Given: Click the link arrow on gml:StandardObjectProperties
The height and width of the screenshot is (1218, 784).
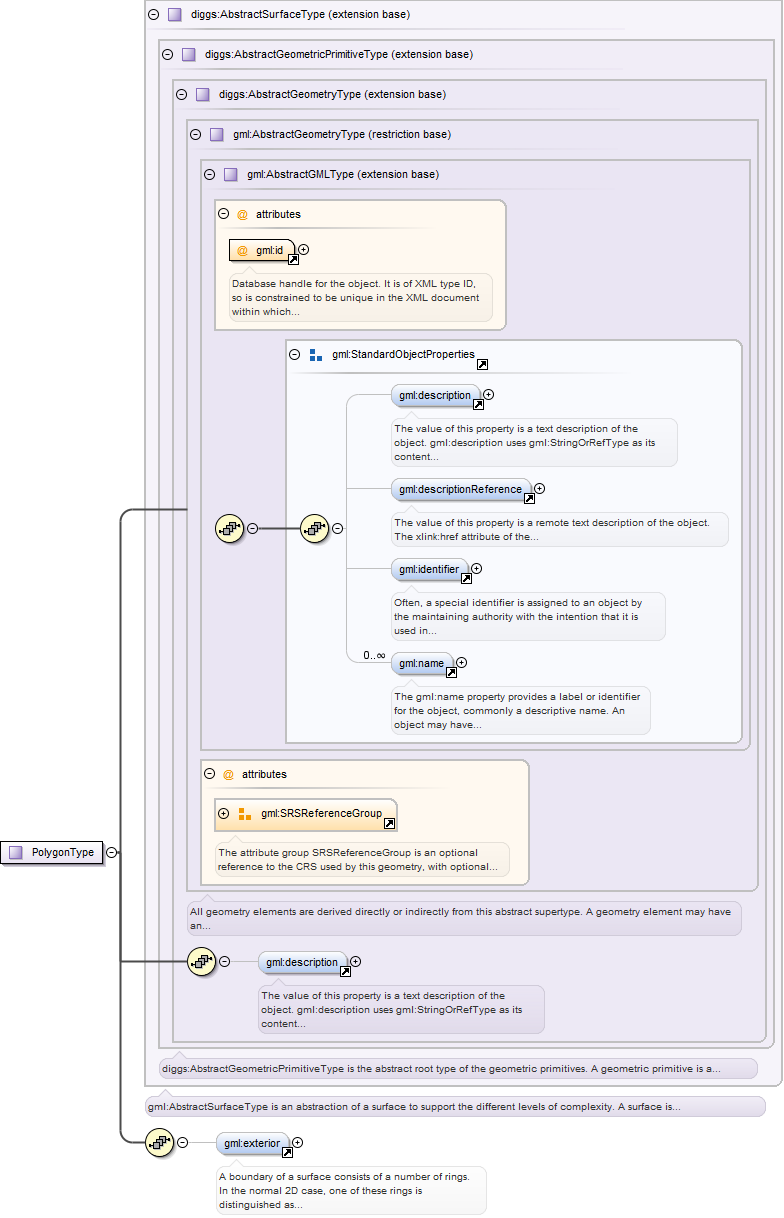Looking at the screenshot, I should tap(482, 366).
